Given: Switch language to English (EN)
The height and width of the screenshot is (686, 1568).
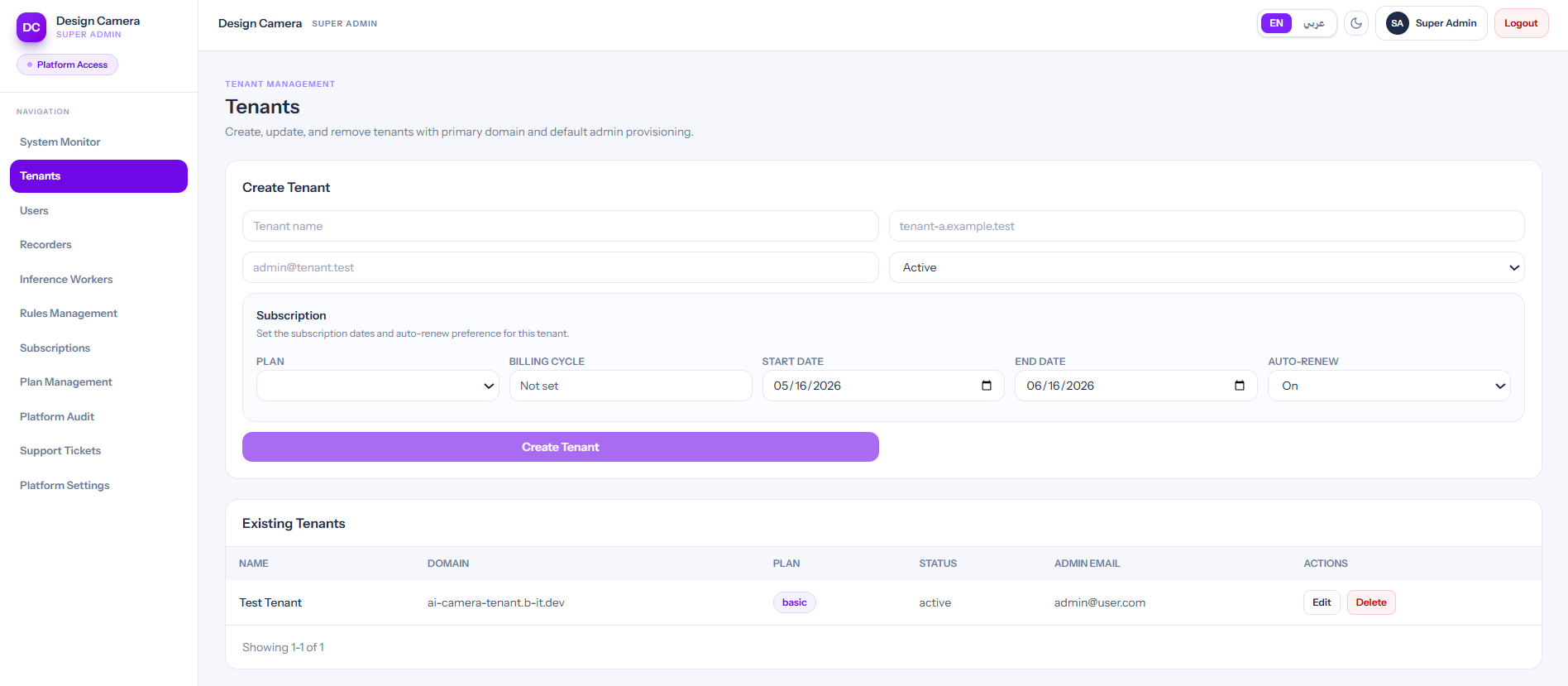Looking at the screenshot, I should pyautogui.click(x=1276, y=23).
